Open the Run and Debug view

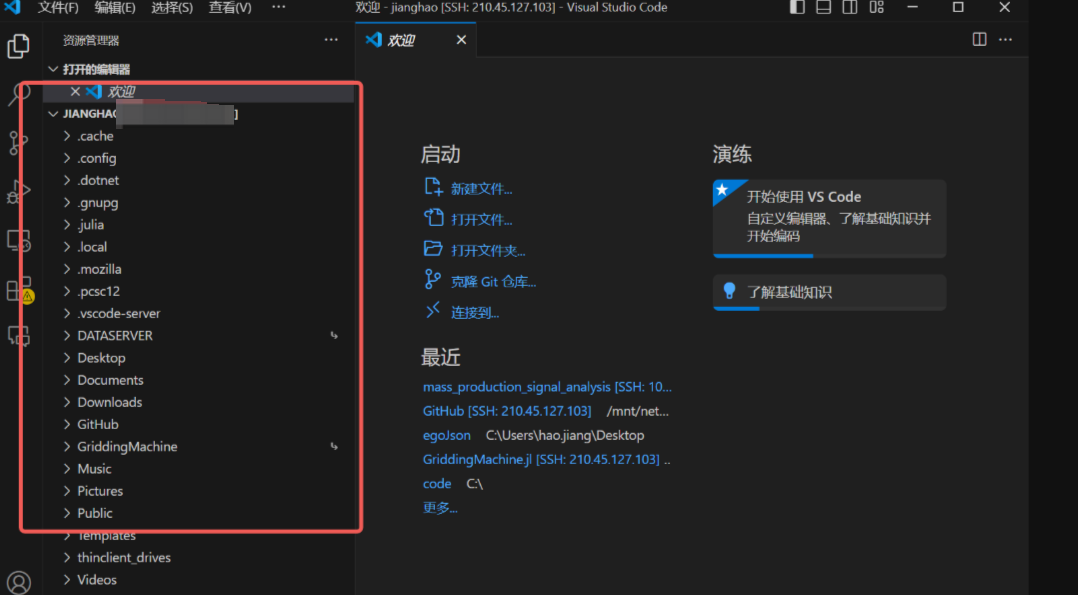pyautogui.click(x=19, y=191)
